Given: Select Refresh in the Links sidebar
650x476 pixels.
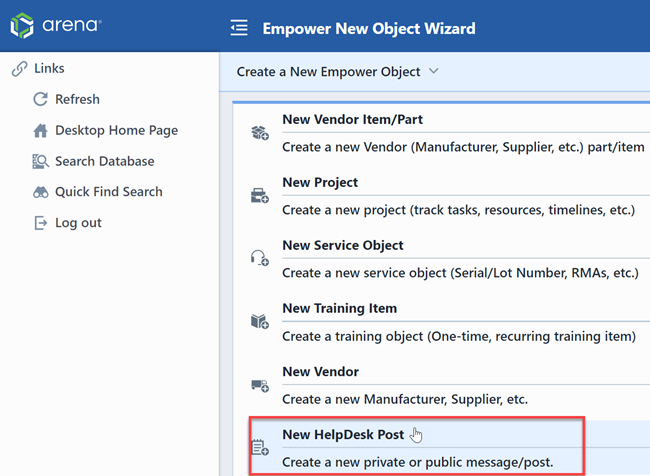Looking at the screenshot, I should tap(77, 99).
